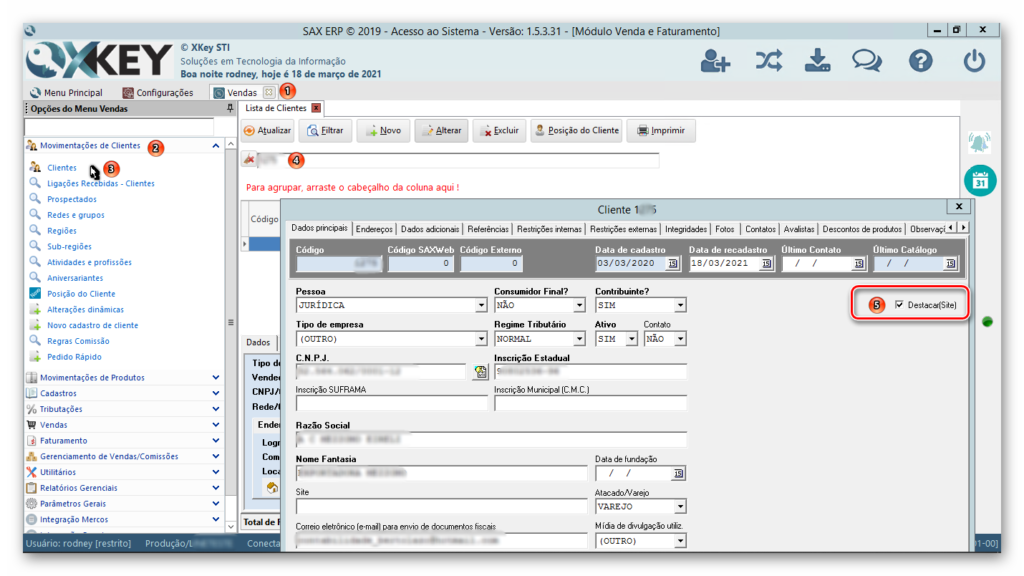This screenshot has height=576, width=1024.
Task: Open the Consumidor Final dropdown
Action: (579, 305)
